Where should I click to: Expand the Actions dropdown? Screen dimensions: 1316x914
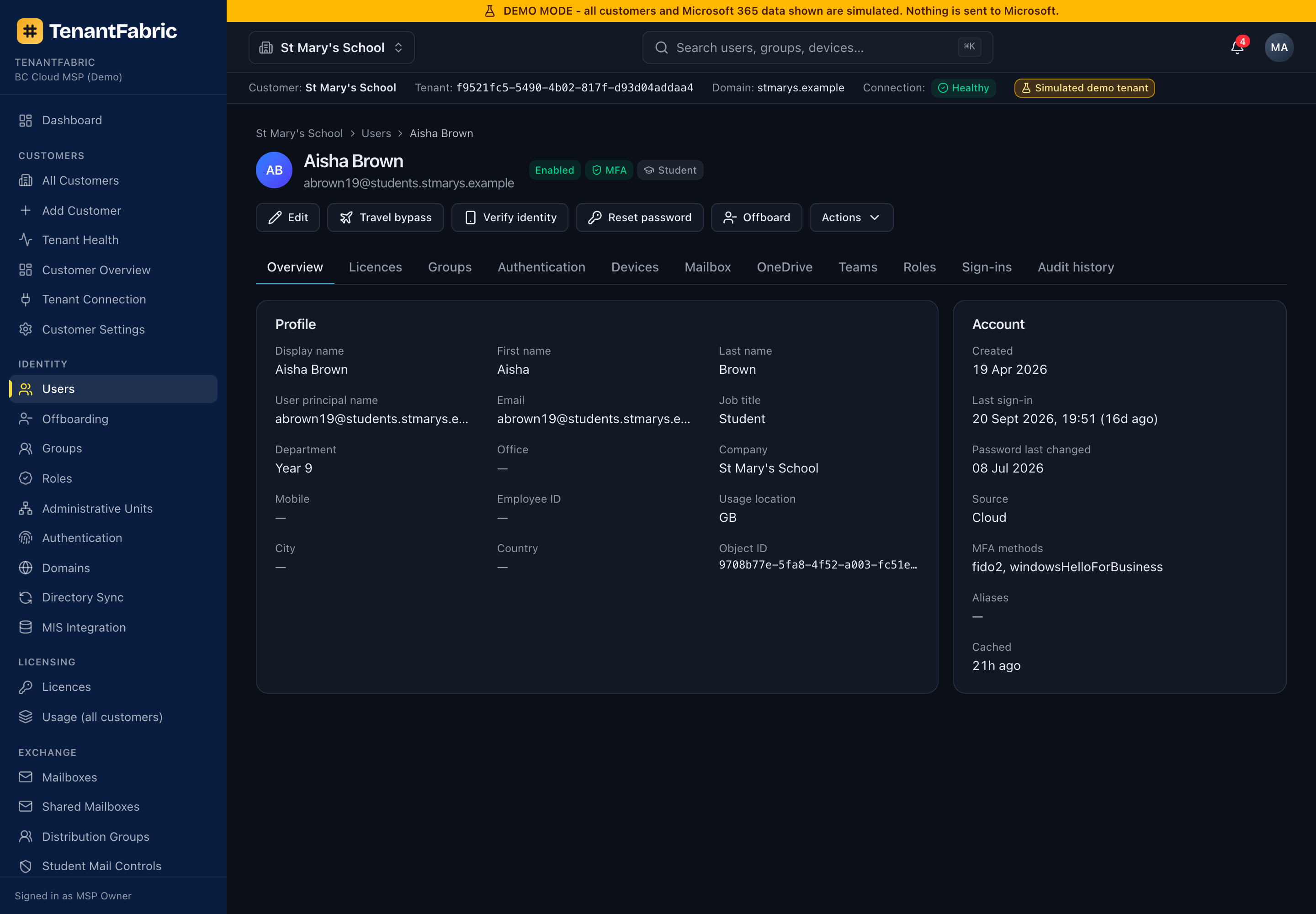851,218
